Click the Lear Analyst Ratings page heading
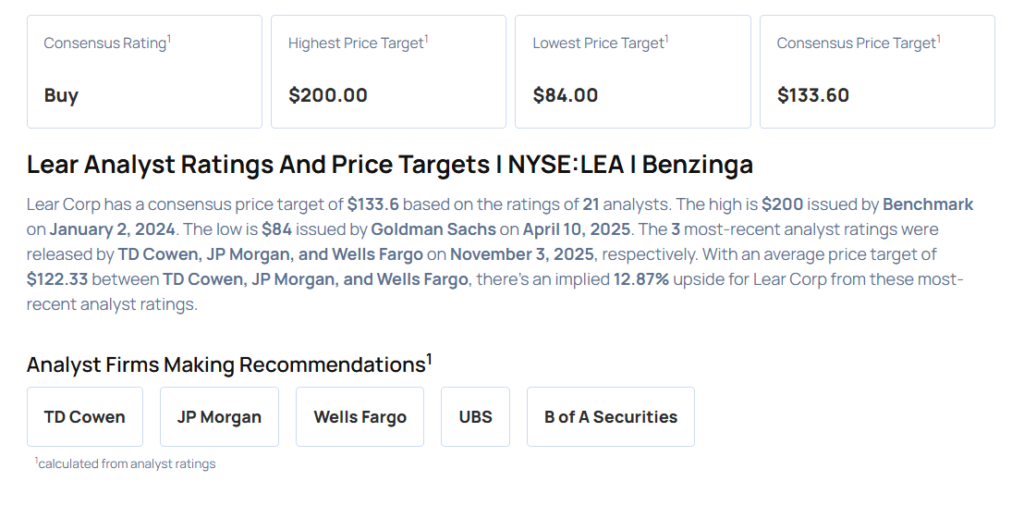Screen dimensions: 1024x506 389,165
